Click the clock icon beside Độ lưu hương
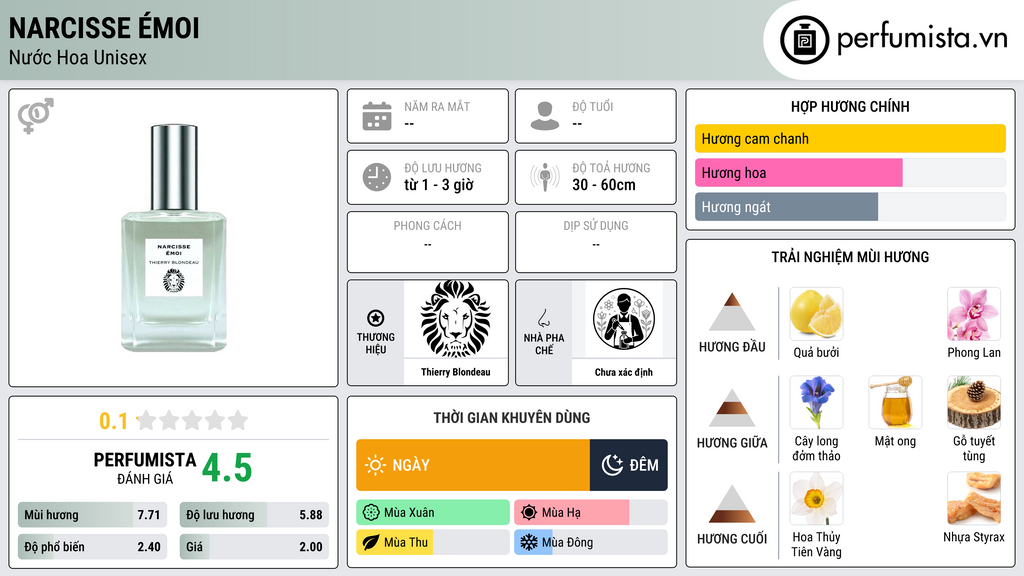Screen dimensions: 1024x576 tap(377, 177)
